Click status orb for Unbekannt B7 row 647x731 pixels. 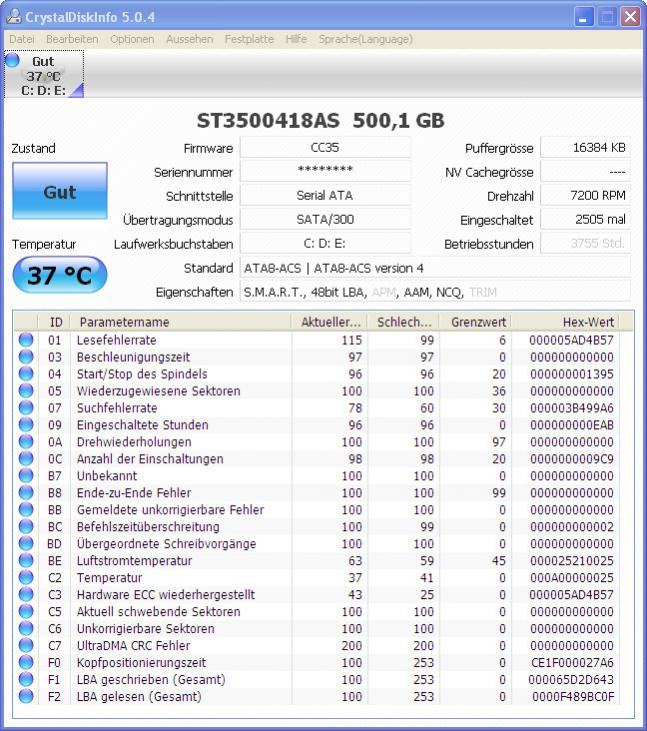click(x=26, y=476)
